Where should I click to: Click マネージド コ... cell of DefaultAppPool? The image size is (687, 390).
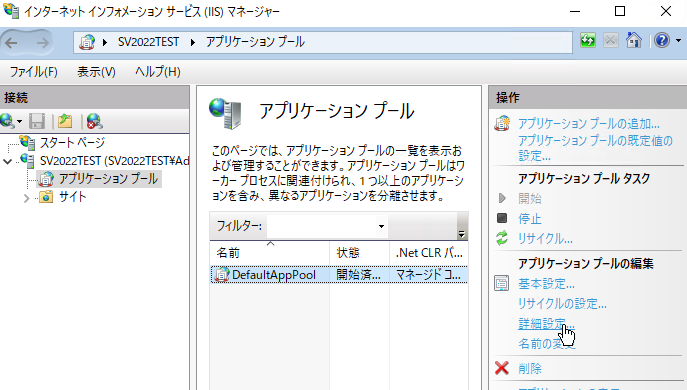click(428, 275)
